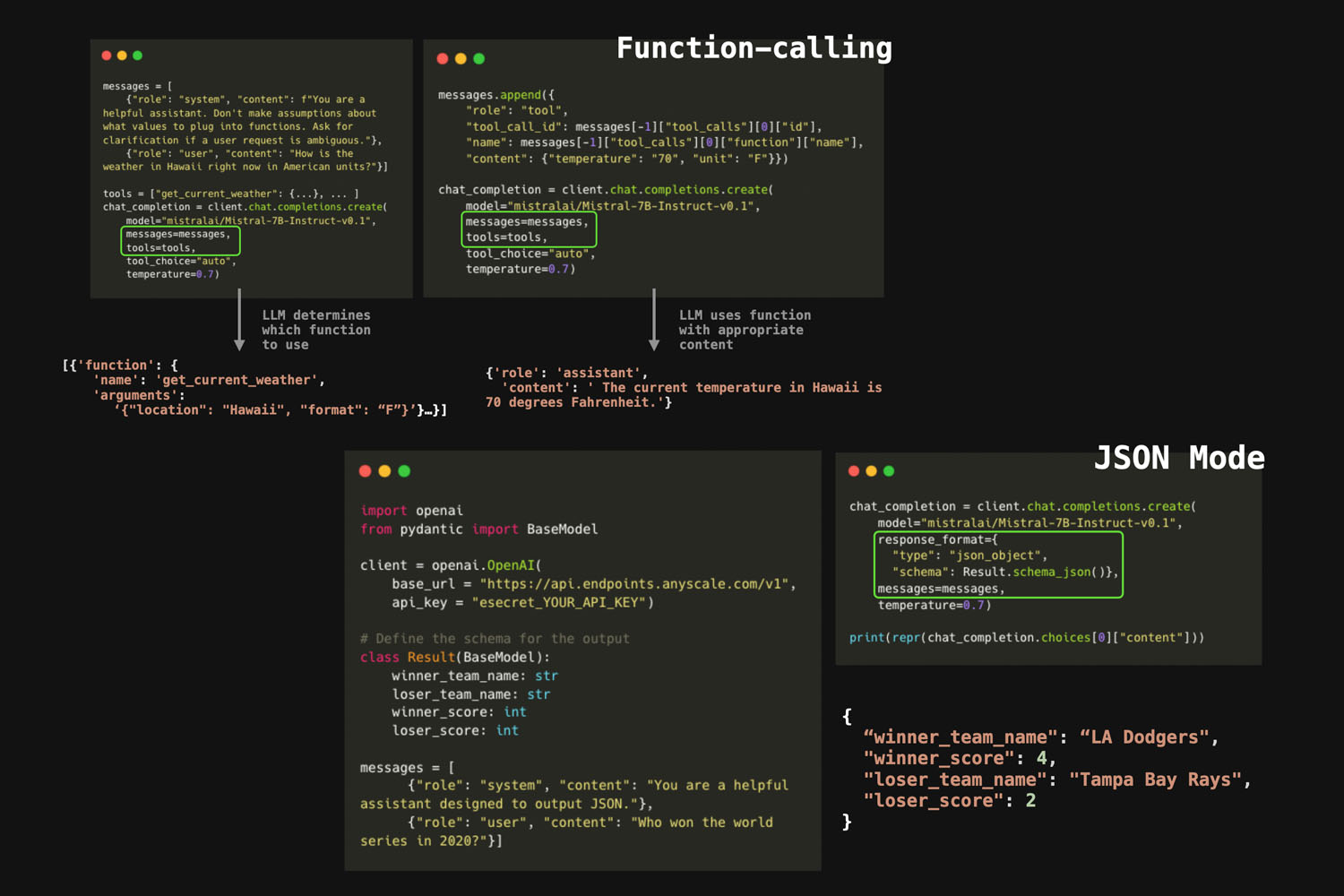Click the arrow beside 'LLM uses function'

(654, 321)
